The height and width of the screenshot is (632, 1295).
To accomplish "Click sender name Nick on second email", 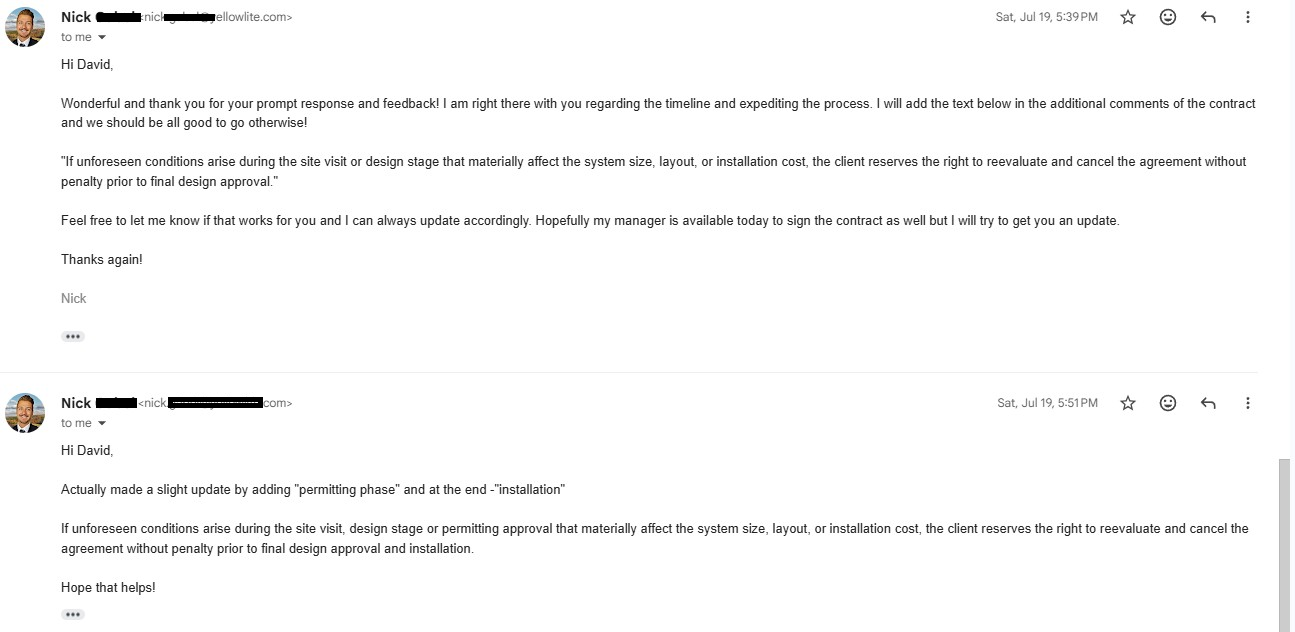I will [76, 403].
